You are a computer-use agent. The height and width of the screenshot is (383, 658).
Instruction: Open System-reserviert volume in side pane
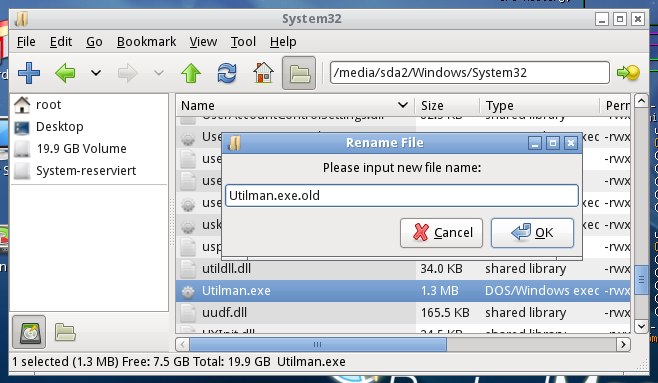coord(89,171)
